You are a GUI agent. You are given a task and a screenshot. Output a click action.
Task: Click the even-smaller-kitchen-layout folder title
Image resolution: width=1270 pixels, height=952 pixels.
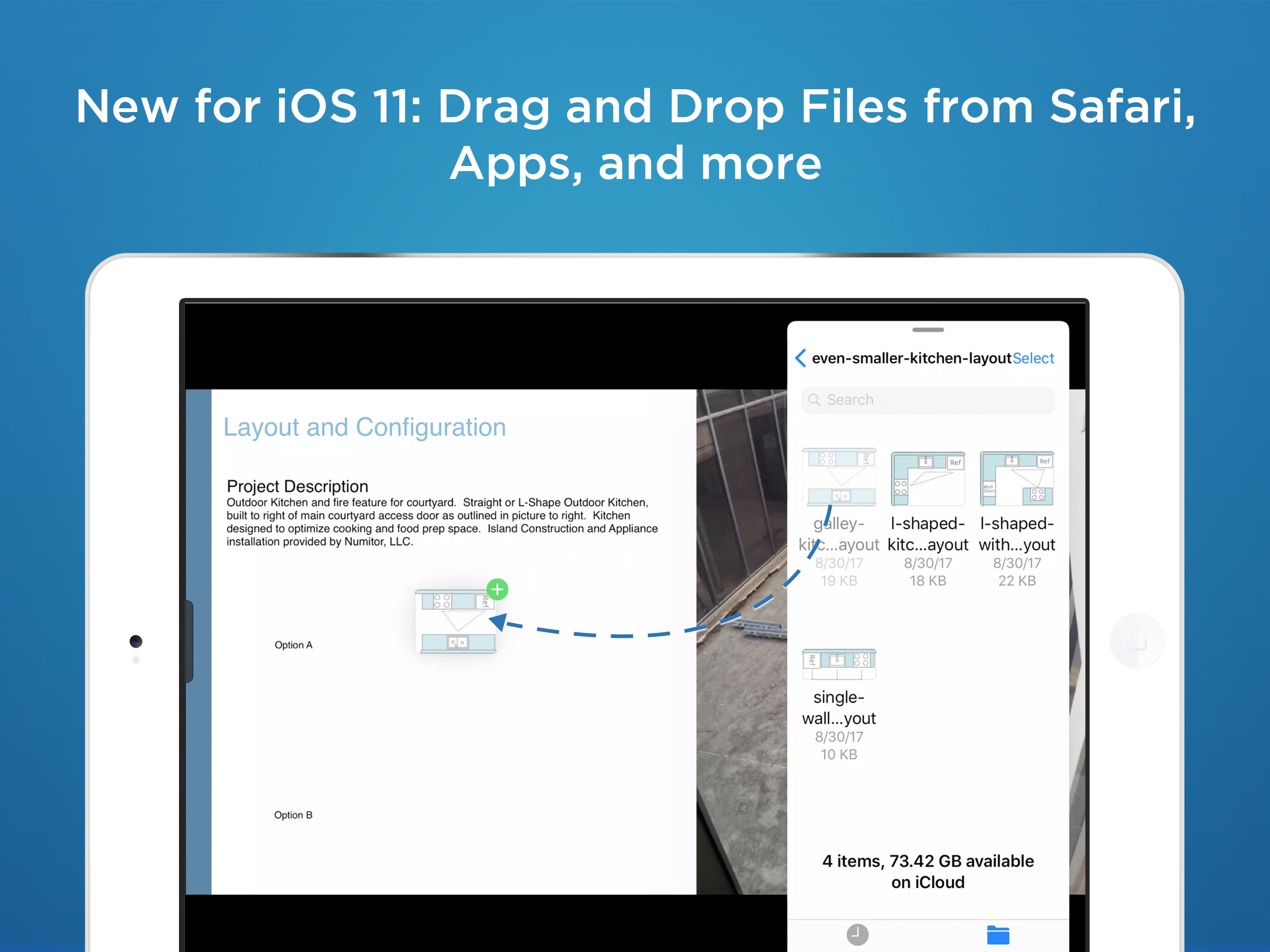(911, 358)
